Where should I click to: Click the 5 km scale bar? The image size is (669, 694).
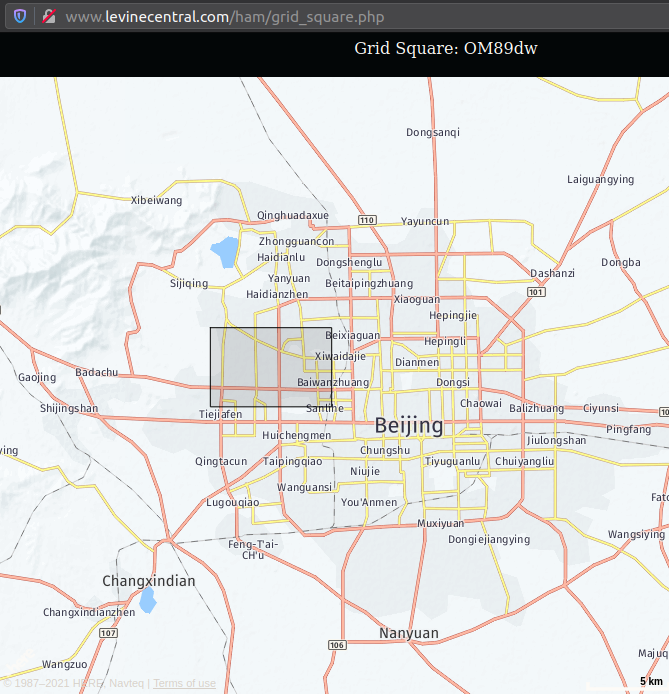pos(650,682)
